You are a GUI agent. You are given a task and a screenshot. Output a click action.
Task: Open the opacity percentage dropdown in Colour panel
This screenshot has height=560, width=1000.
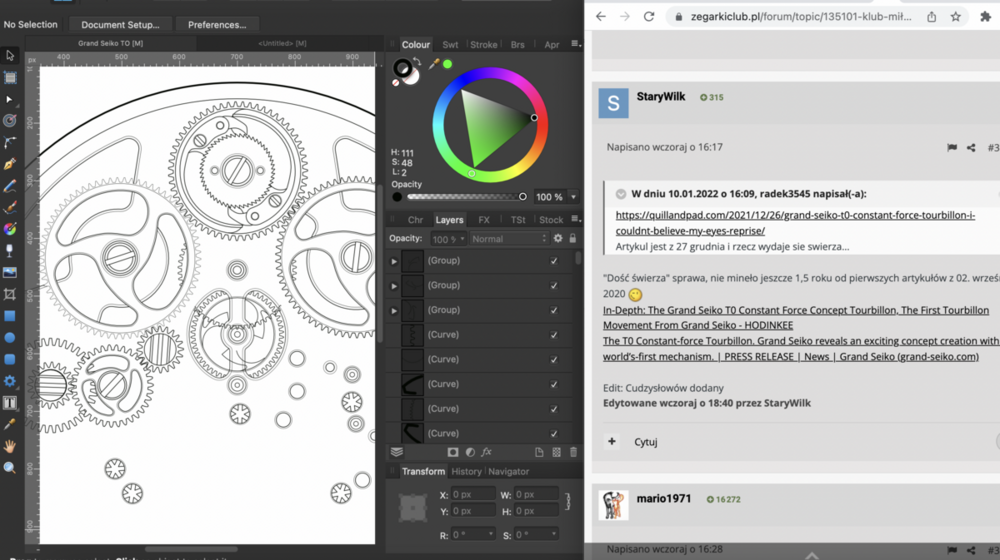pyautogui.click(x=573, y=197)
